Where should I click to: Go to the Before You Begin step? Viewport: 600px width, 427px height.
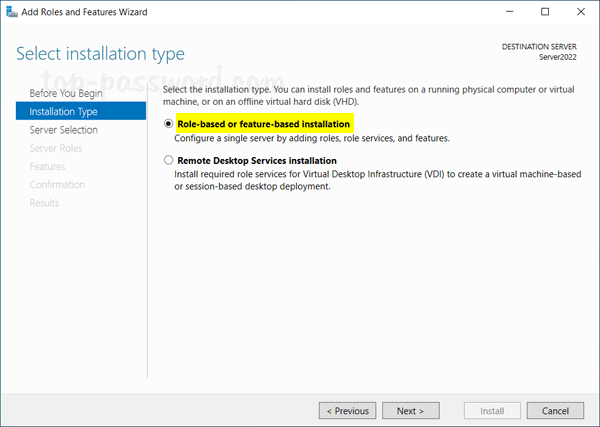click(x=66, y=93)
